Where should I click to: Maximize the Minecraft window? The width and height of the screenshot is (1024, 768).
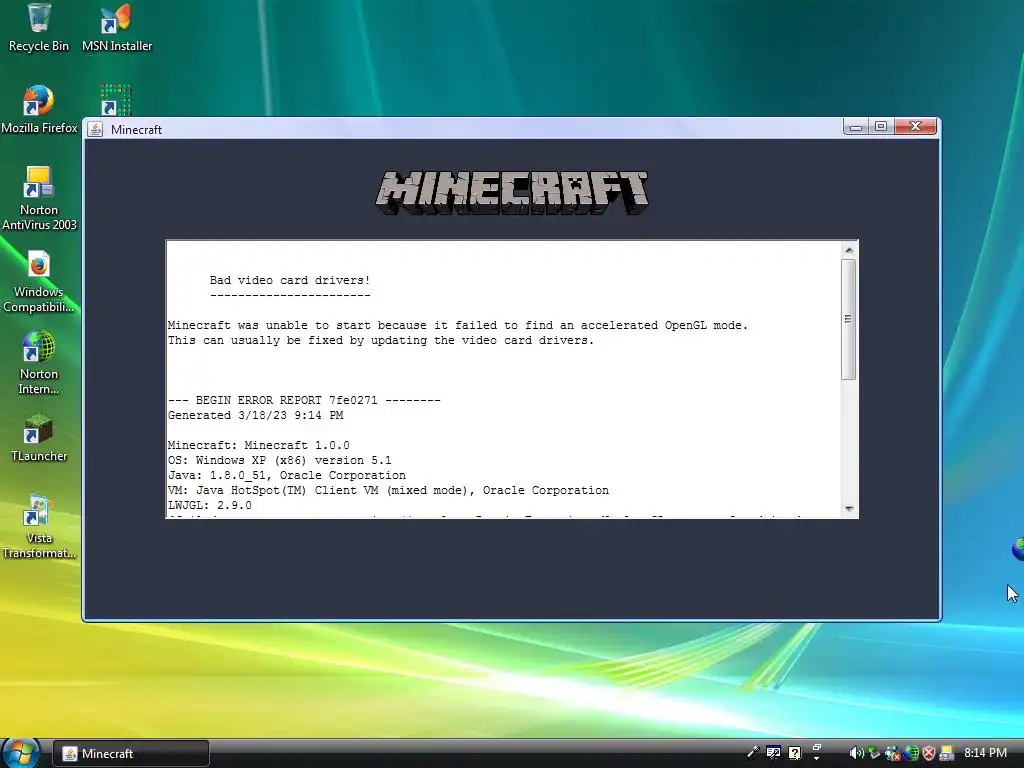click(x=881, y=127)
